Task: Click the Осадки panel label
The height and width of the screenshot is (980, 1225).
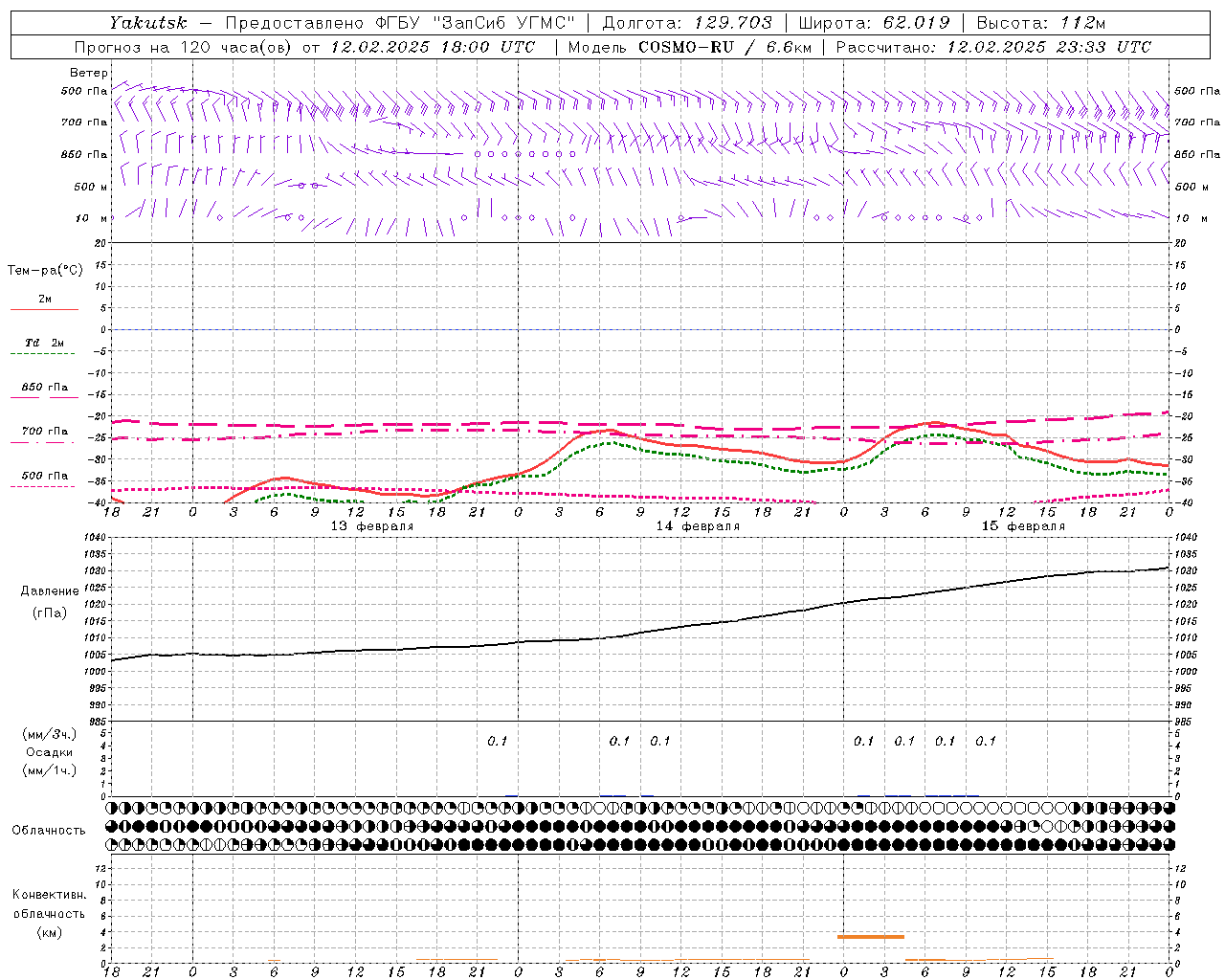Action: pos(50,752)
